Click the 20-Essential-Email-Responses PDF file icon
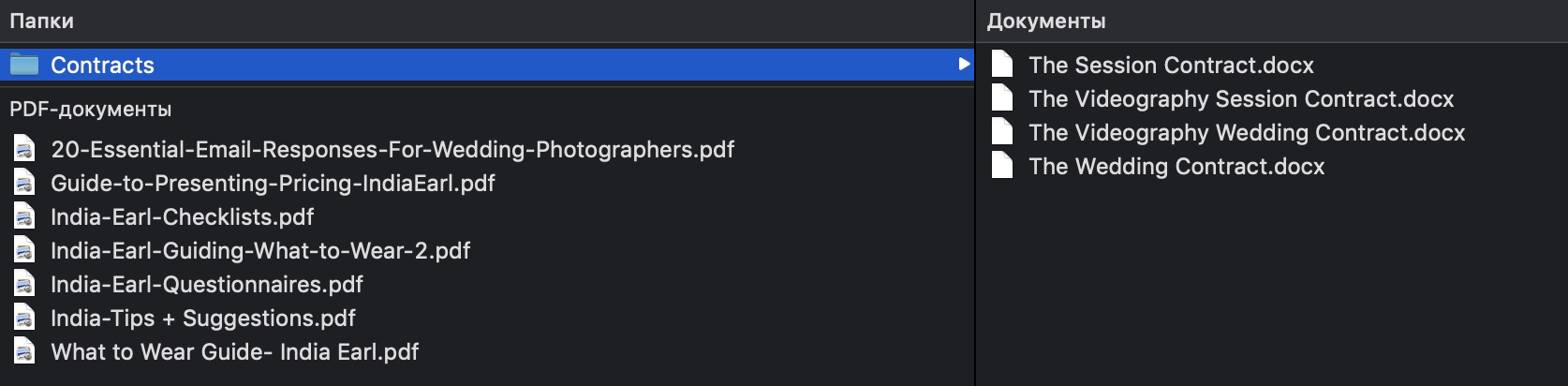This screenshot has height=386, width=1568. pyautogui.click(x=24, y=149)
